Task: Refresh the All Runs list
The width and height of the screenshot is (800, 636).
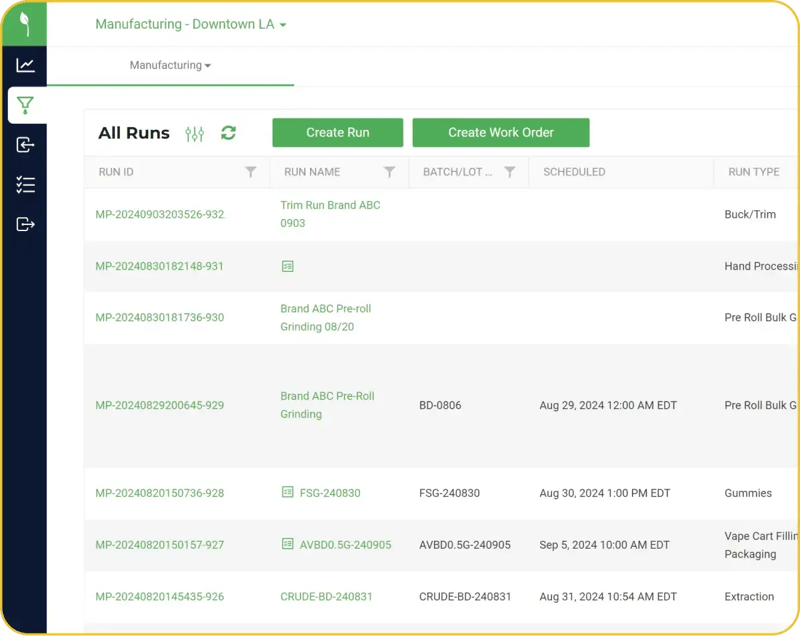Action: tap(228, 133)
